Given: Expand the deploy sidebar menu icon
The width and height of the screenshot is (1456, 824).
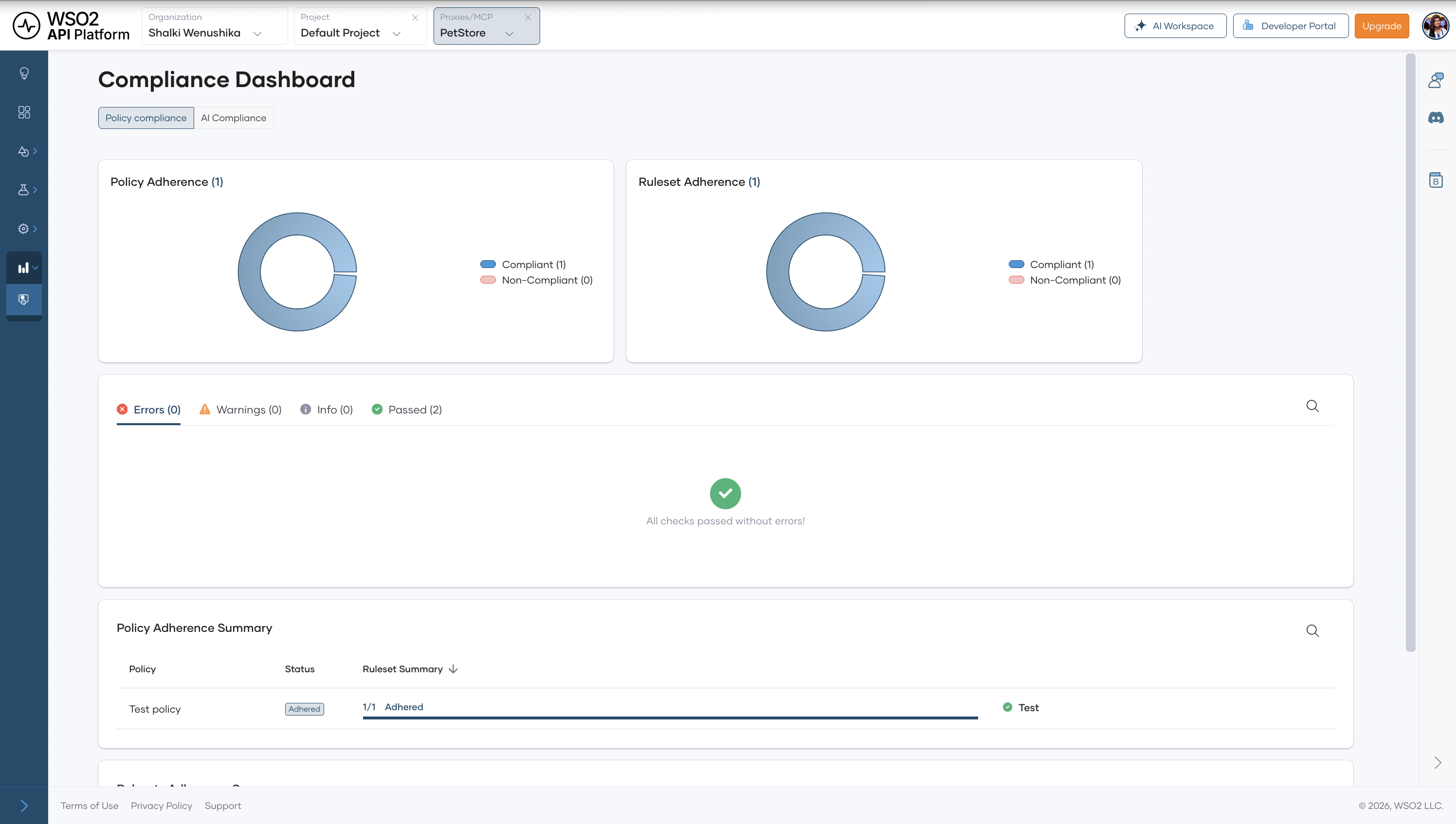Looking at the screenshot, I should coord(27,151).
